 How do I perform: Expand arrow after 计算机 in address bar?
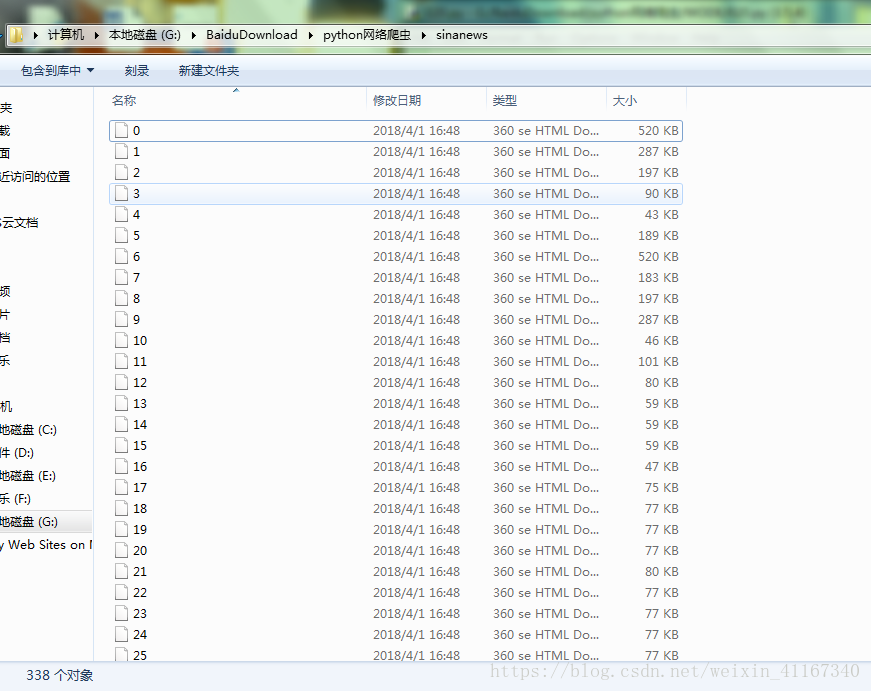[x=97, y=35]
